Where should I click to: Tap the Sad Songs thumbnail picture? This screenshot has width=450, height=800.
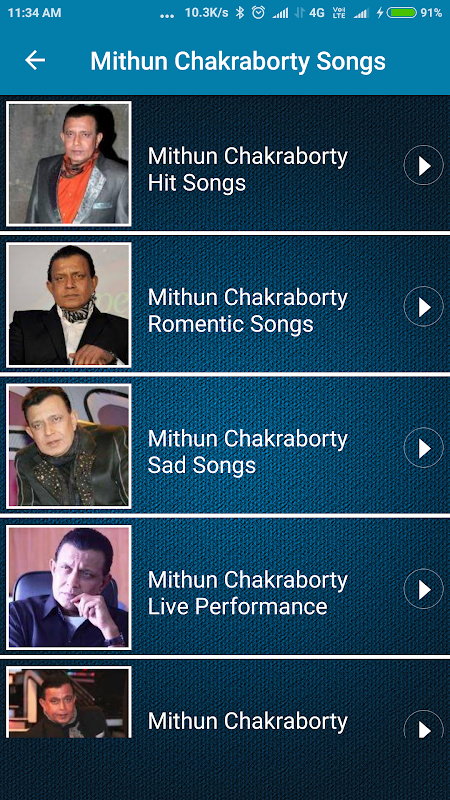pos(69,446)
